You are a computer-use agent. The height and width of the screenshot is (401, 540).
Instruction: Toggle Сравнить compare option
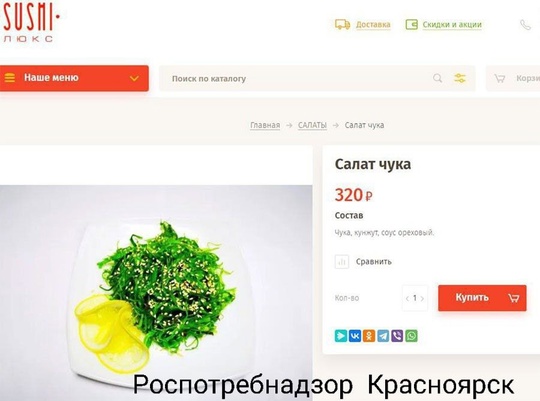coord(363,262)
